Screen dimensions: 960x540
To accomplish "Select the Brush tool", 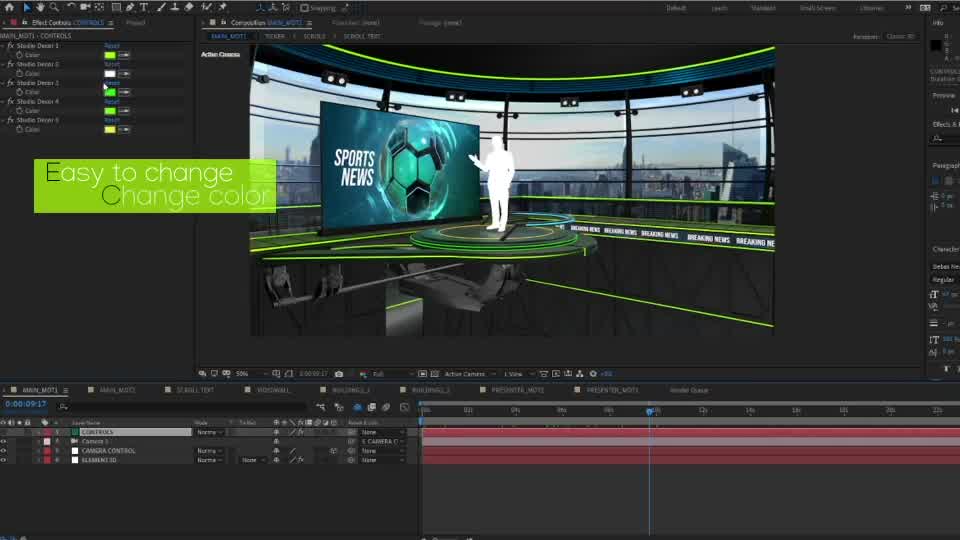I will tap(160, 7).
